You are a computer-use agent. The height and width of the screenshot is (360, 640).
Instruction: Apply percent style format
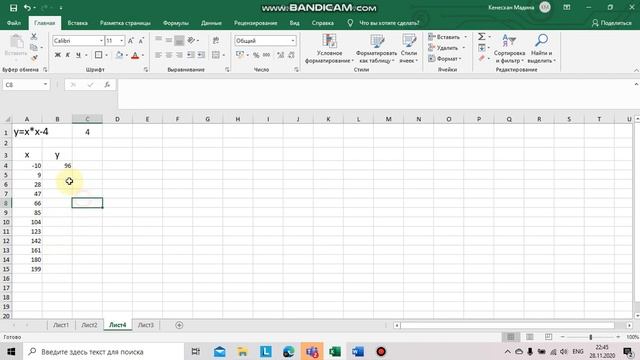click(x=256, y=55)
